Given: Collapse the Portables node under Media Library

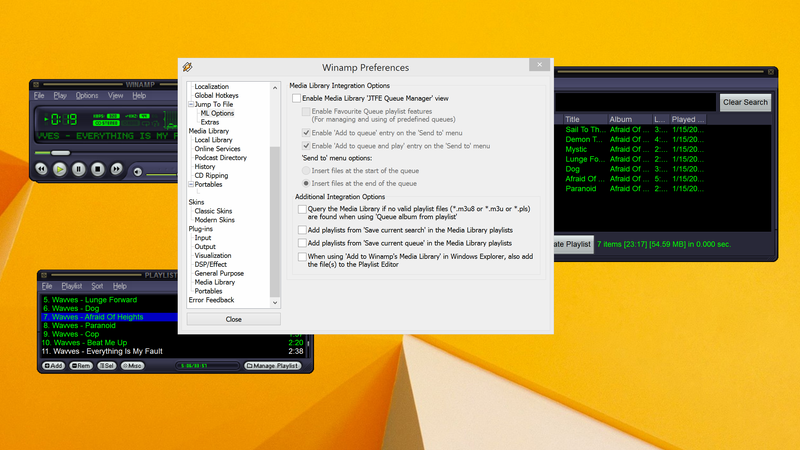Looking at the screenshot, I should [x=191, y=184].
